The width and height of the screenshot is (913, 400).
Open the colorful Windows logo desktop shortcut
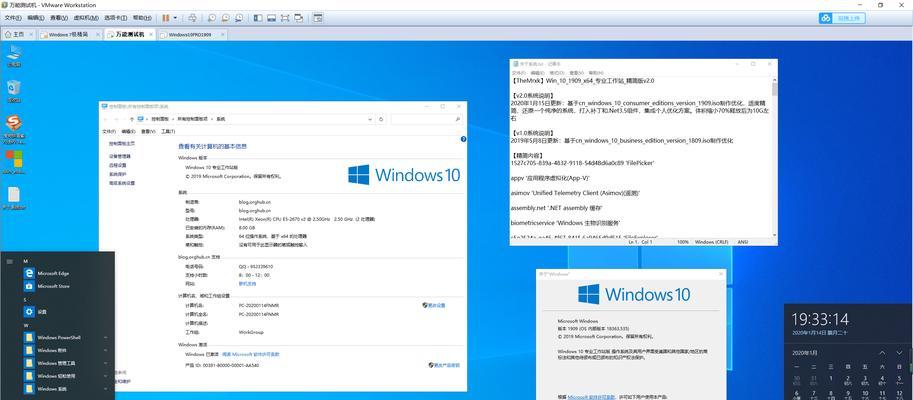click(14, 162)
